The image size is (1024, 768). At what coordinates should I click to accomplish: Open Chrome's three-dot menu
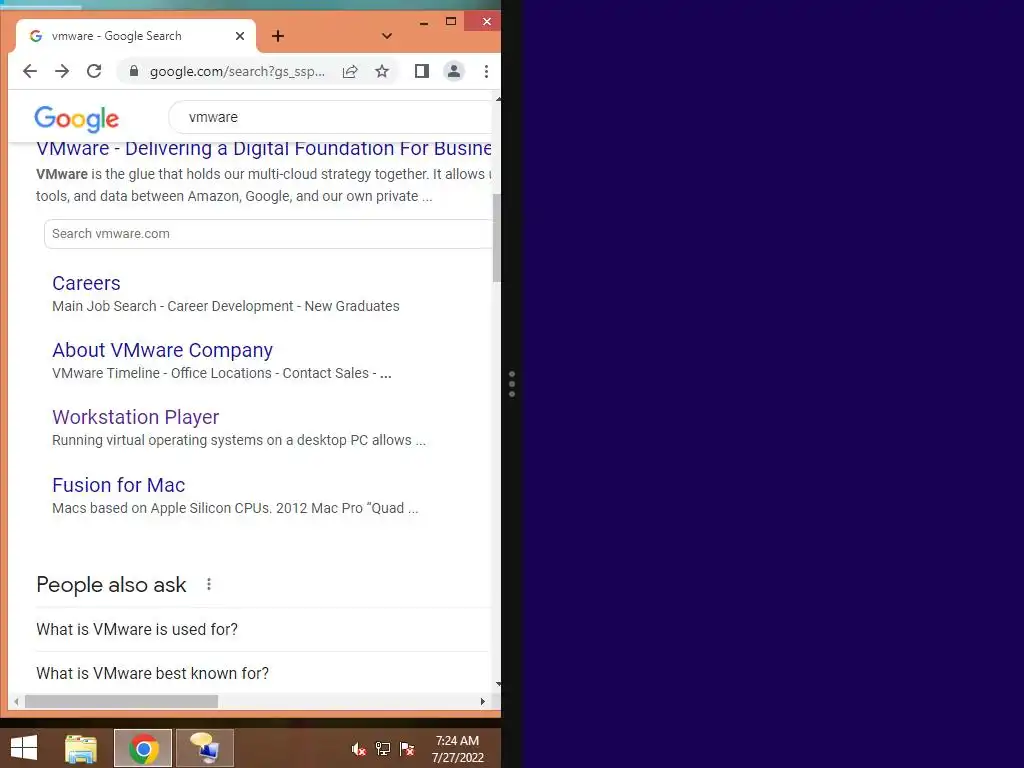pyautogui.click(x=486, y=71)
